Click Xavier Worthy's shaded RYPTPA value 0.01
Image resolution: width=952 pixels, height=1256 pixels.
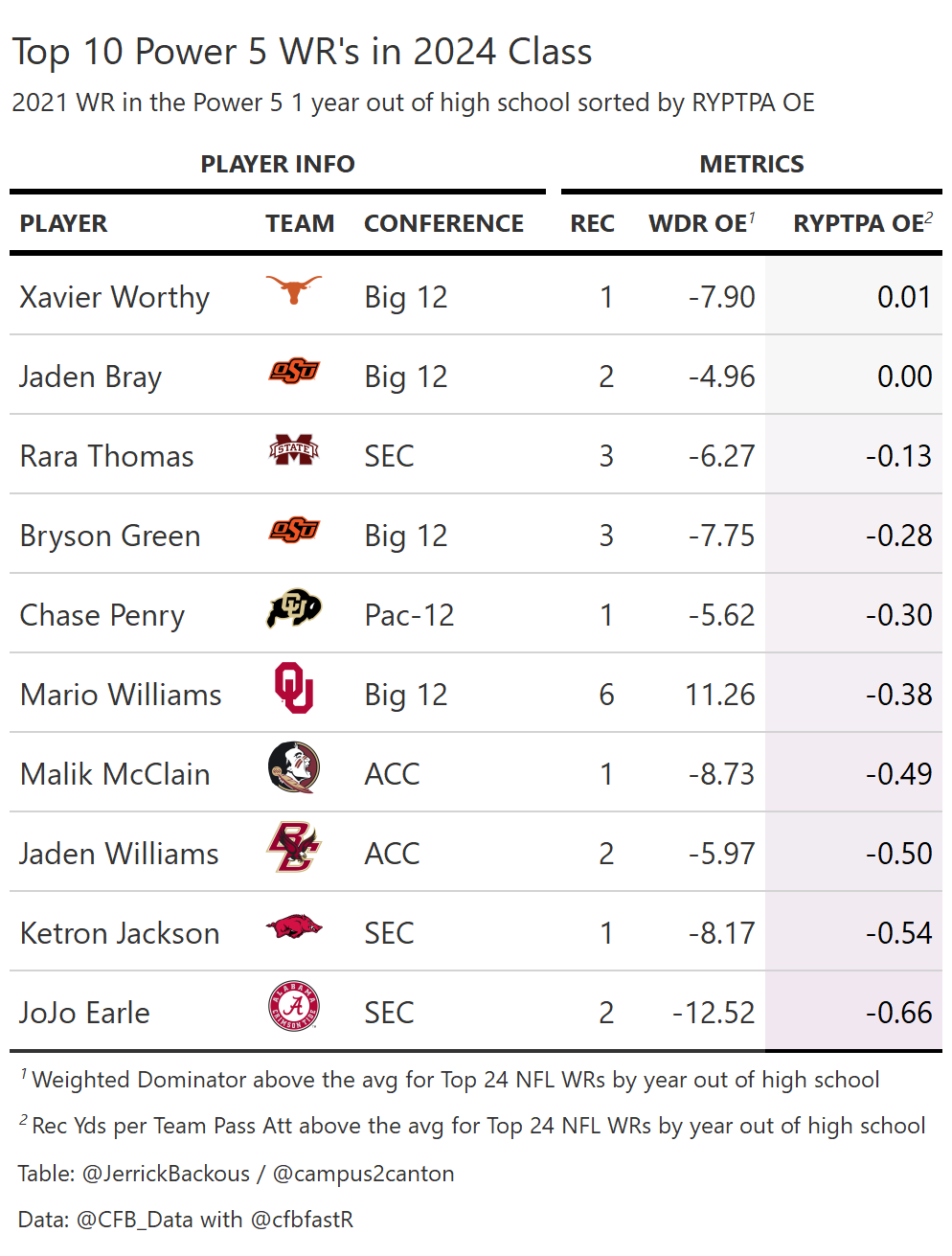904,297
